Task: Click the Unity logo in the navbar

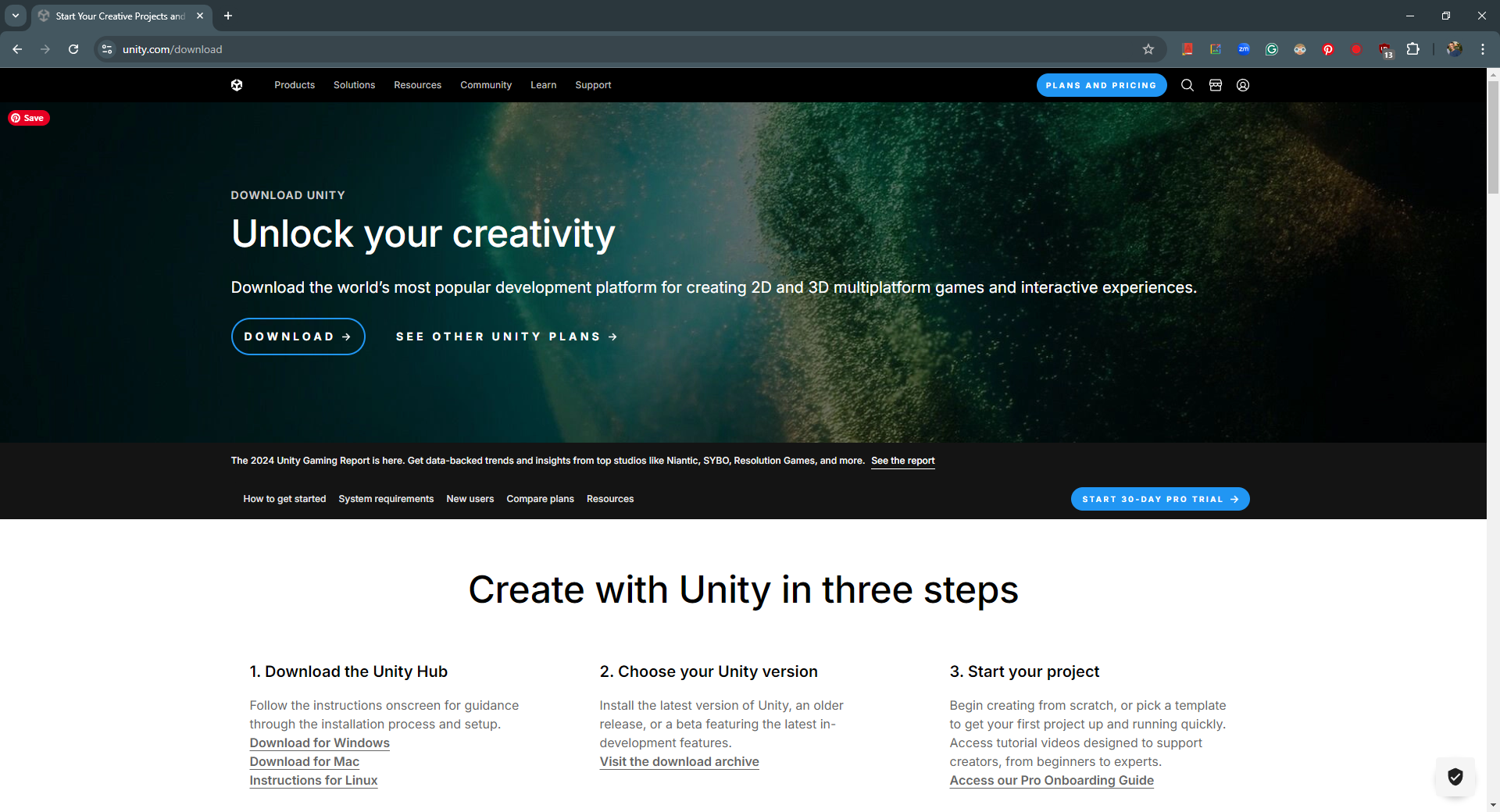Action: pyautogui.click(x=237, y=85)
